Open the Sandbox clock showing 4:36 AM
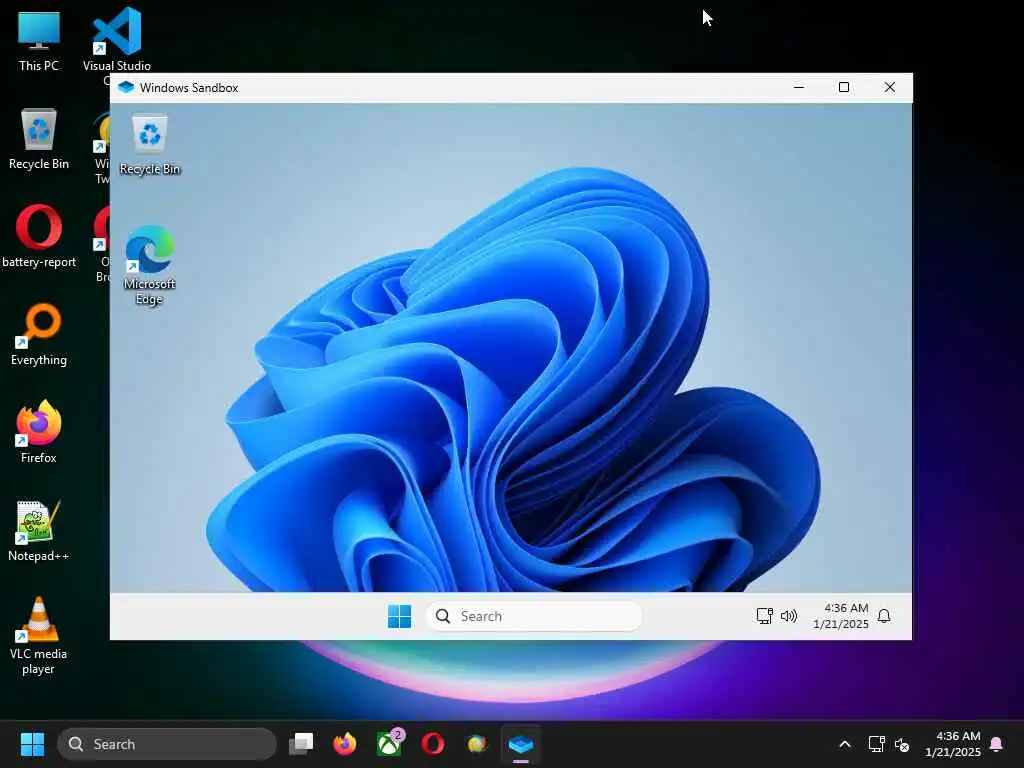This screenshot has width=1024, height=768. pos(841,616)
